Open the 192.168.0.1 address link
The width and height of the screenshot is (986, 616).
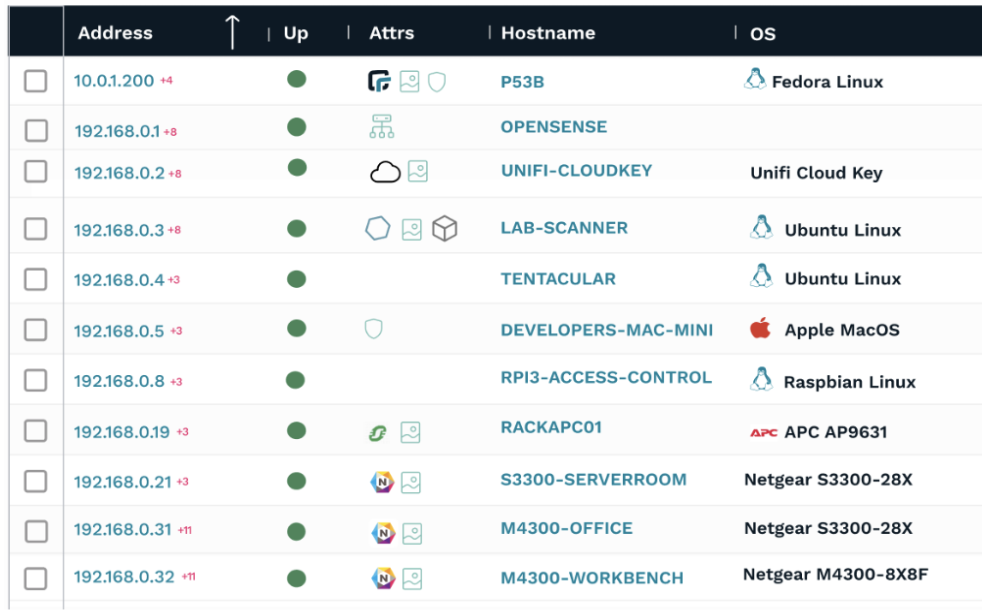[x=117, y=131]
